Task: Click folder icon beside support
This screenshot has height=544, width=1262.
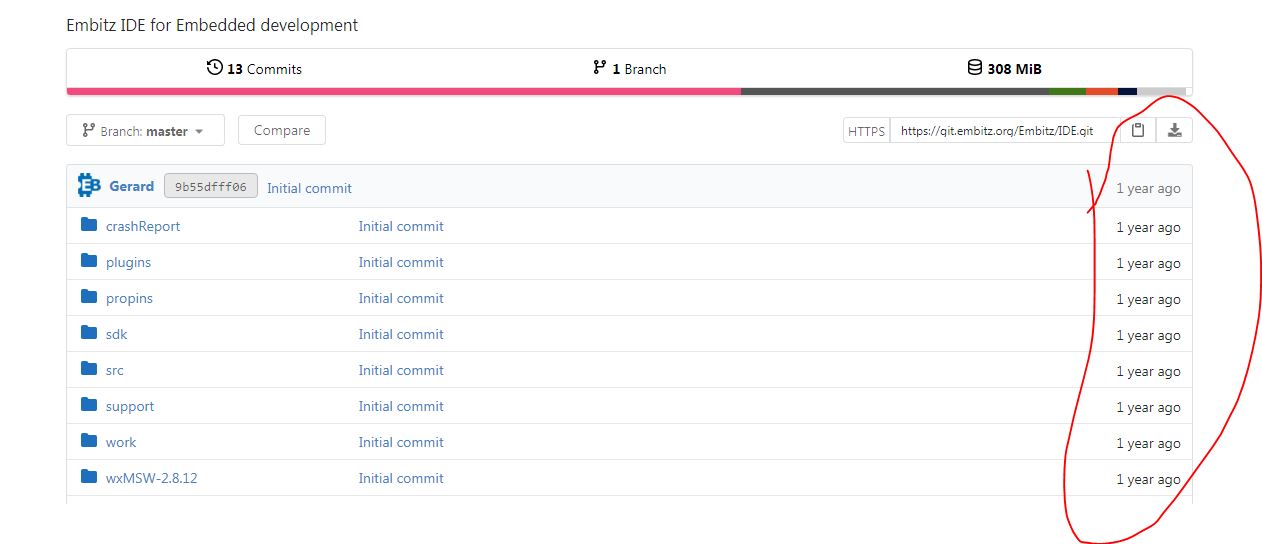Action: coord(89,405)
